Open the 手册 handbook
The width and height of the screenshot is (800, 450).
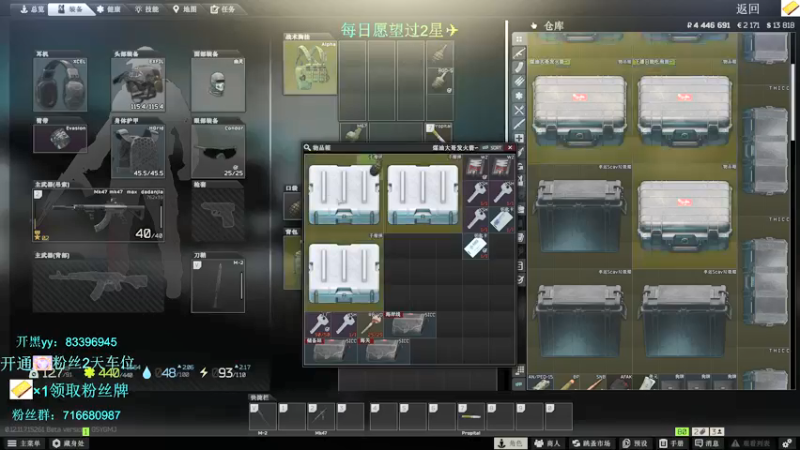tap(671, 443)
